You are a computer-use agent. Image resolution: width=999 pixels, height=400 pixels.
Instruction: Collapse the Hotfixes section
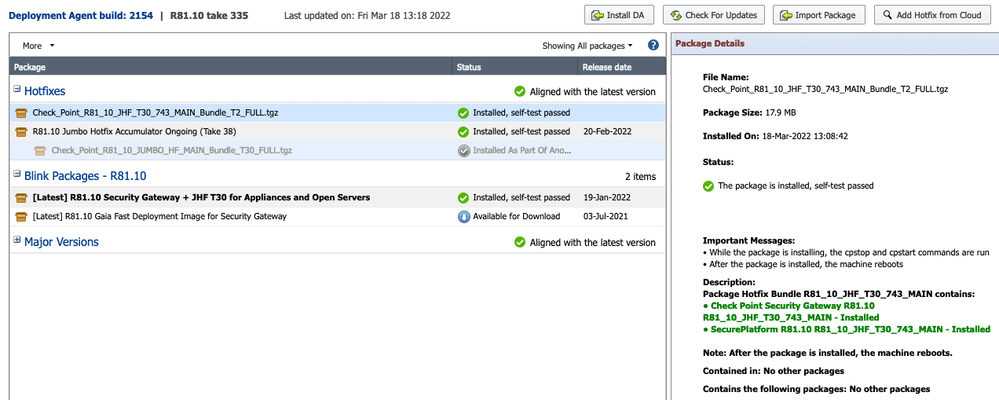(17, 90)
